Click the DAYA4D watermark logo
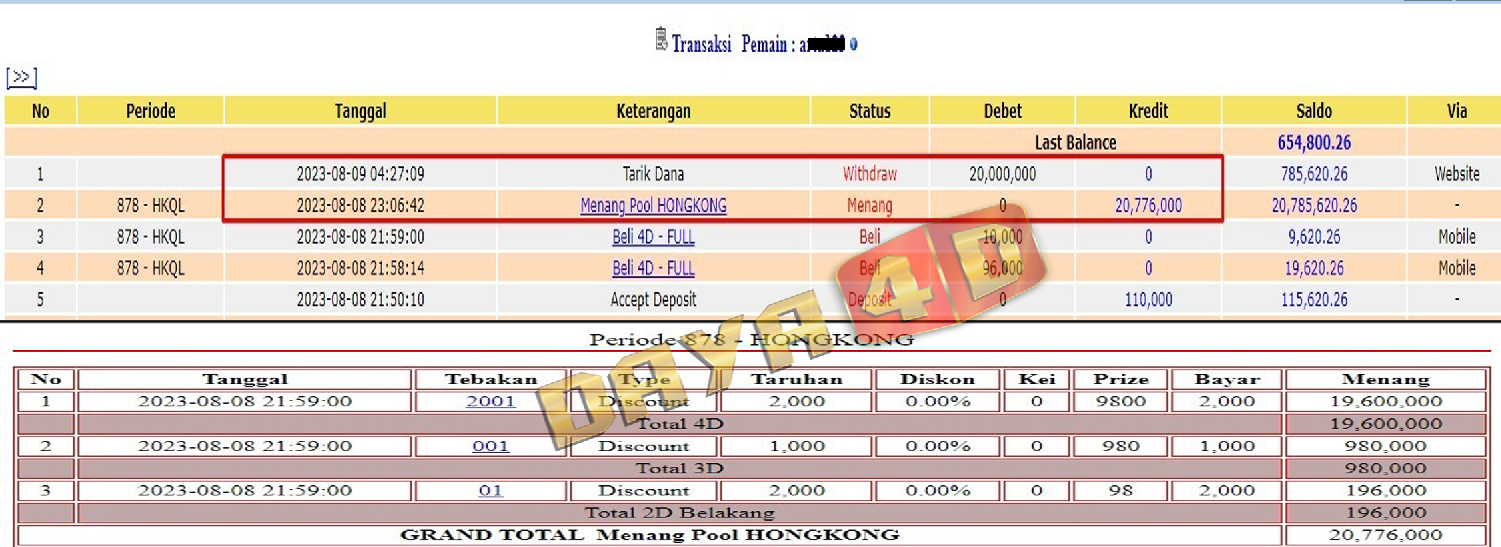1501x547 pixels. pyautogui.click(x=790, y=330)
